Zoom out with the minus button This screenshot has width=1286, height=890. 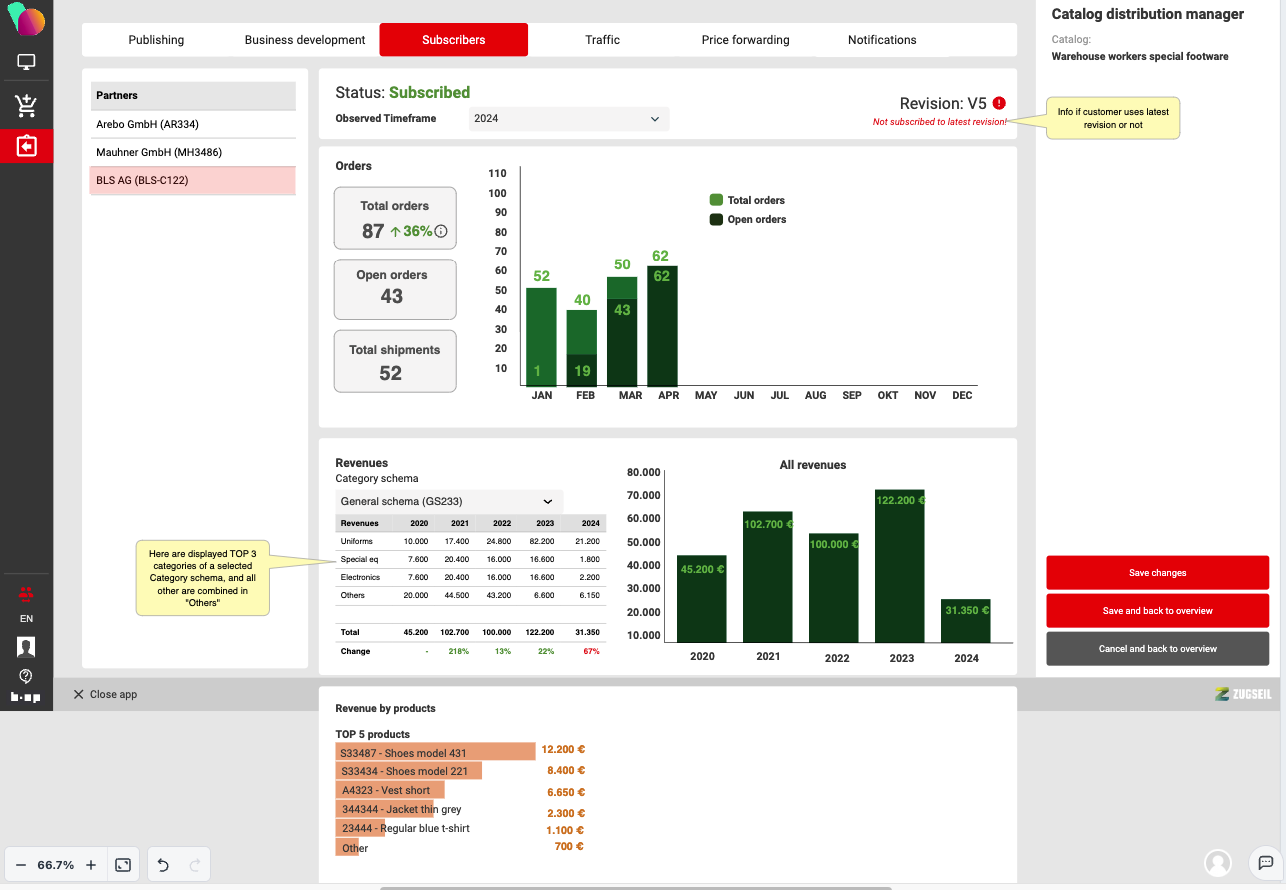[21, 865]
